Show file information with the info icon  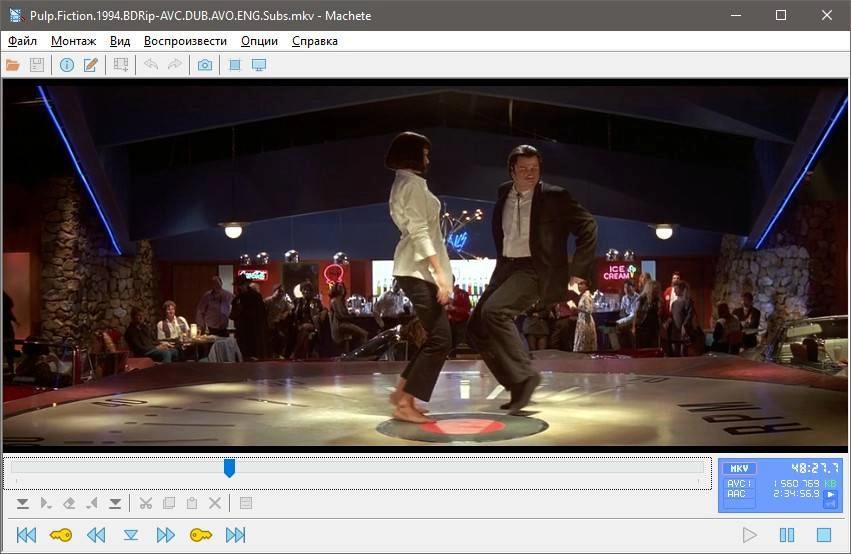67,65
